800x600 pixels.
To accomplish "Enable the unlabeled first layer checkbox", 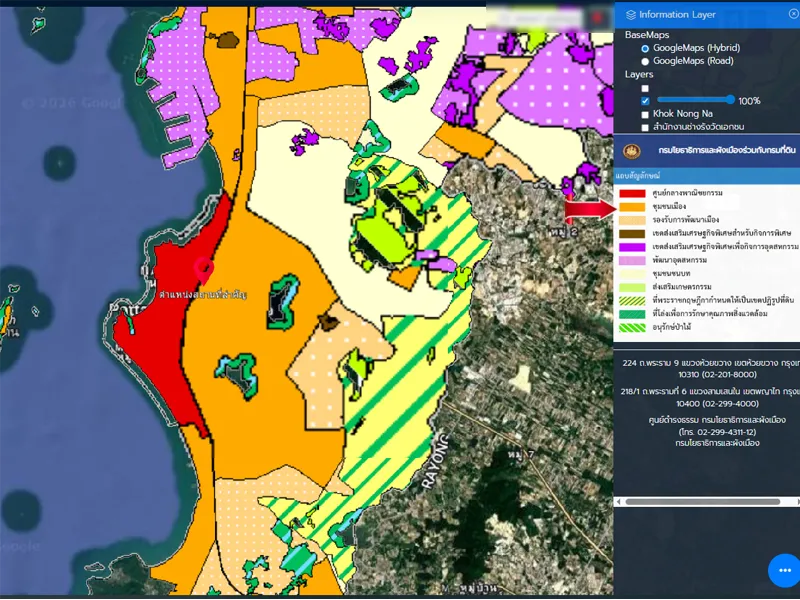I will pos(645,88).
